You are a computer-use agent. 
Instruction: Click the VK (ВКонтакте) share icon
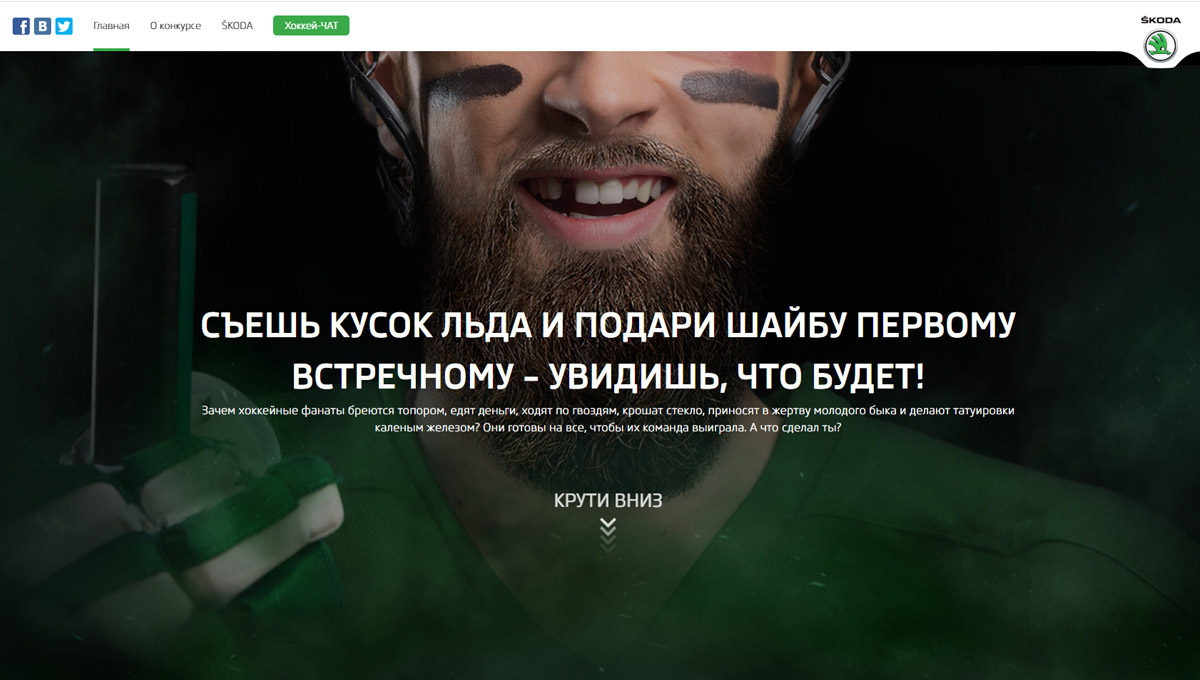pyautogui.click(x=42, y=26)
